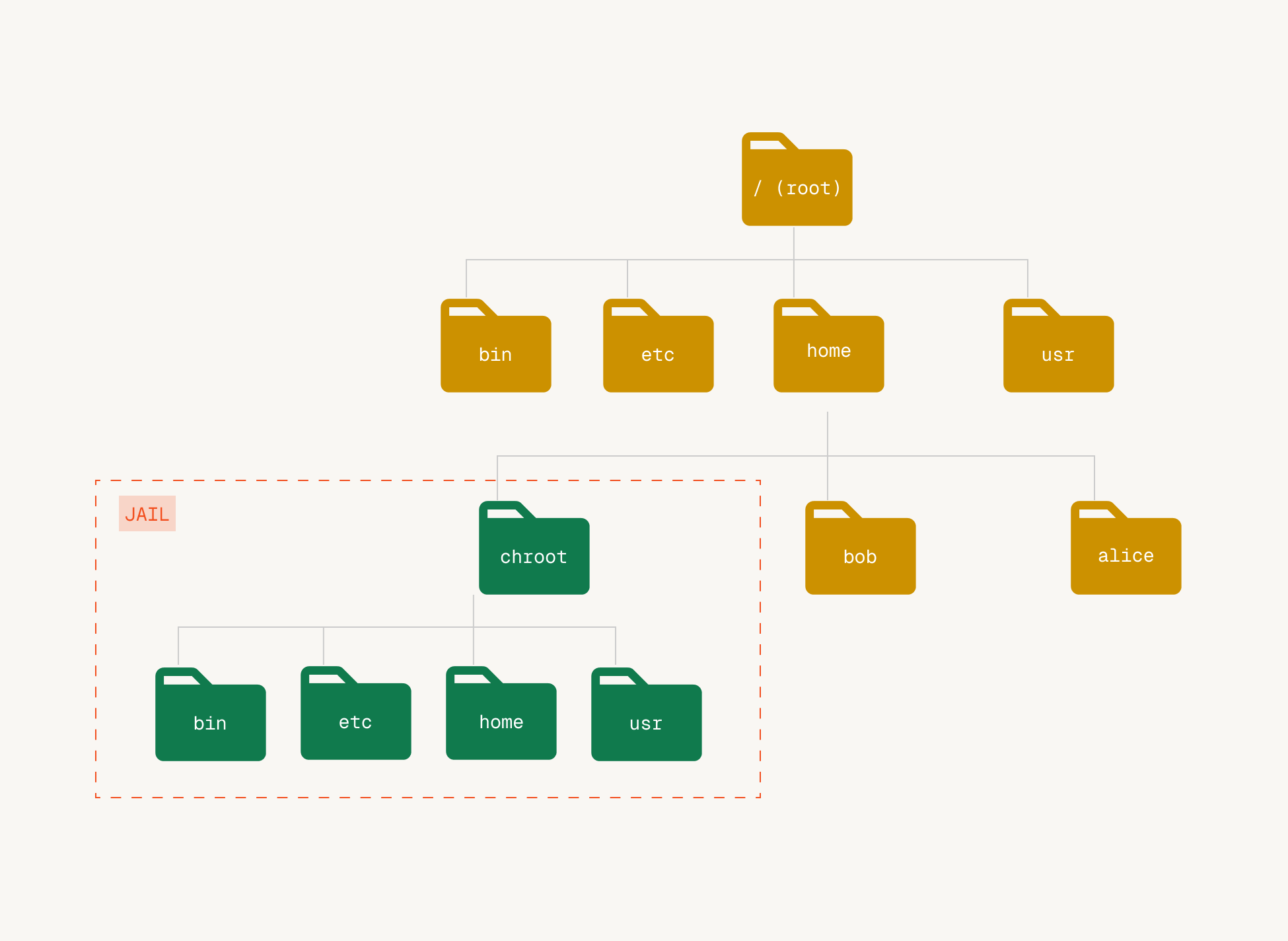Screen dimensions: 1288x941
Task: Click the "alice" folder text label
Action: click(1126, 556)
